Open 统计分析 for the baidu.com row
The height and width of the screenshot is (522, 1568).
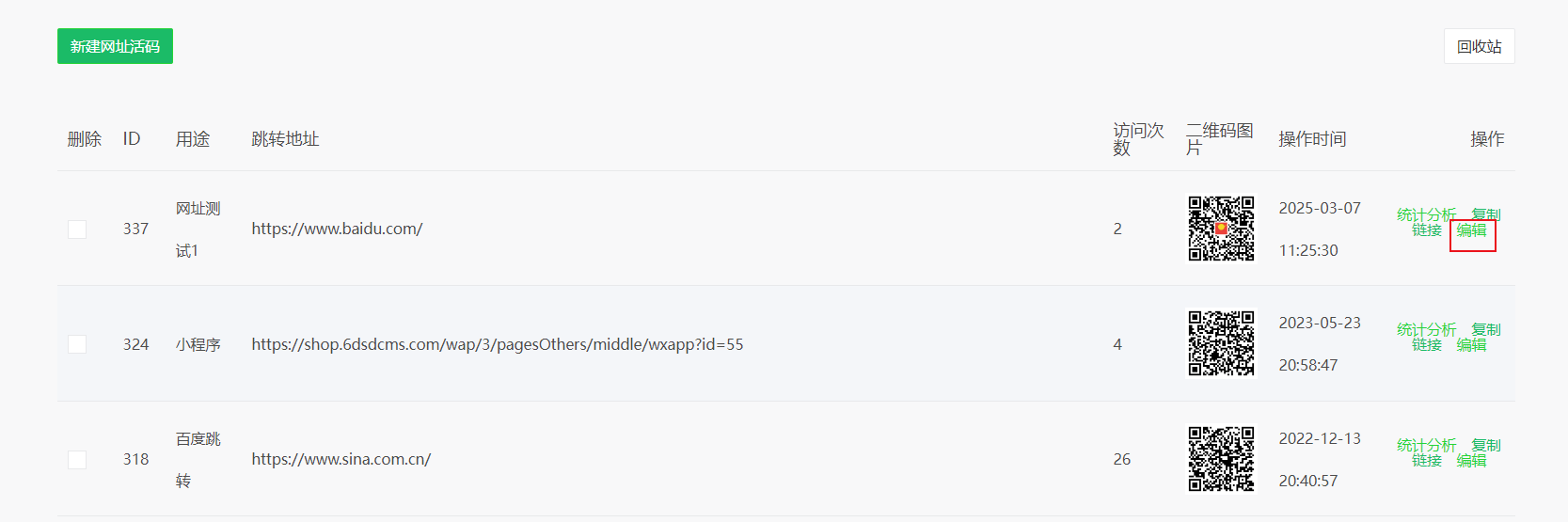click(1426, 214)
